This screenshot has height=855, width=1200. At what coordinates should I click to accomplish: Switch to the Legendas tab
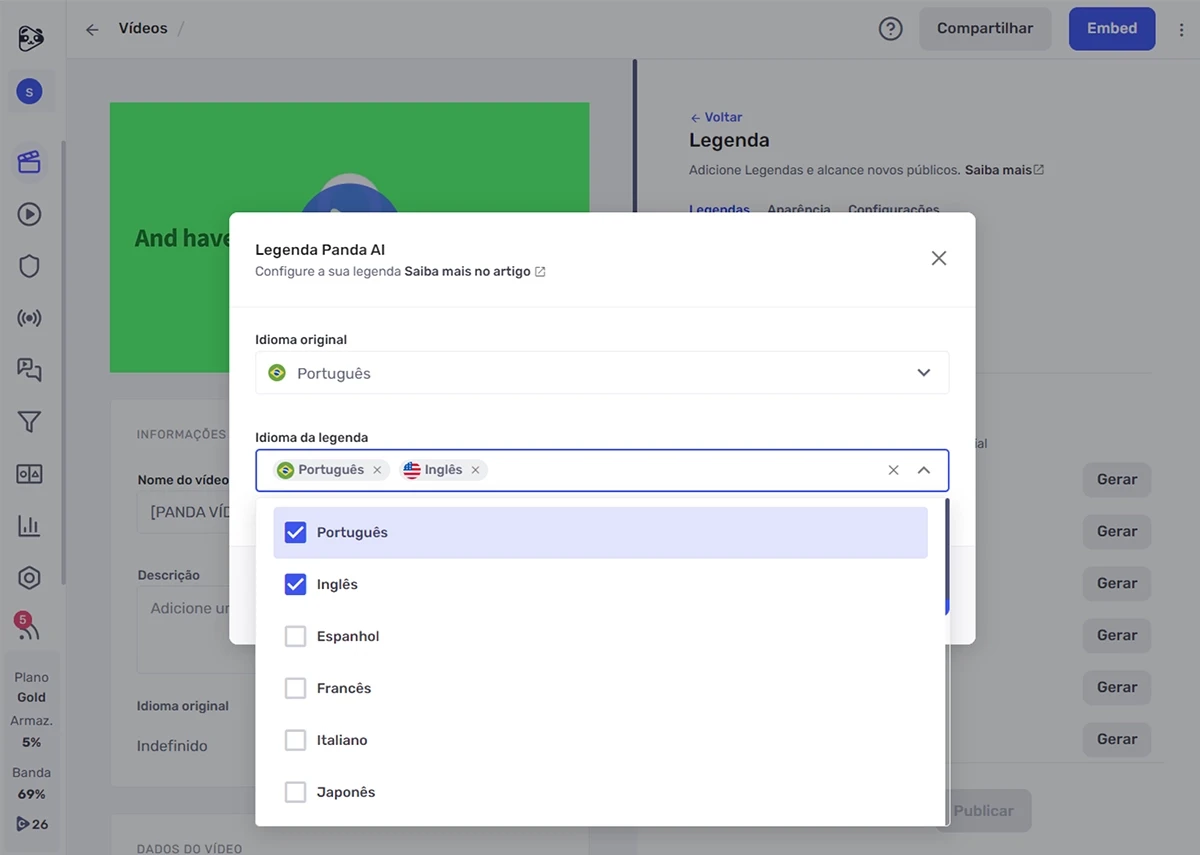click(719, 210)
